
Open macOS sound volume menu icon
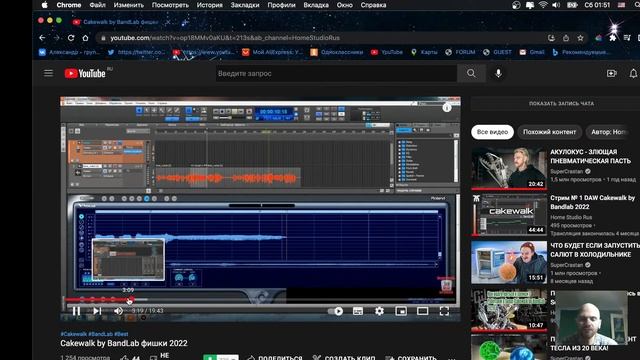[556, 5]
